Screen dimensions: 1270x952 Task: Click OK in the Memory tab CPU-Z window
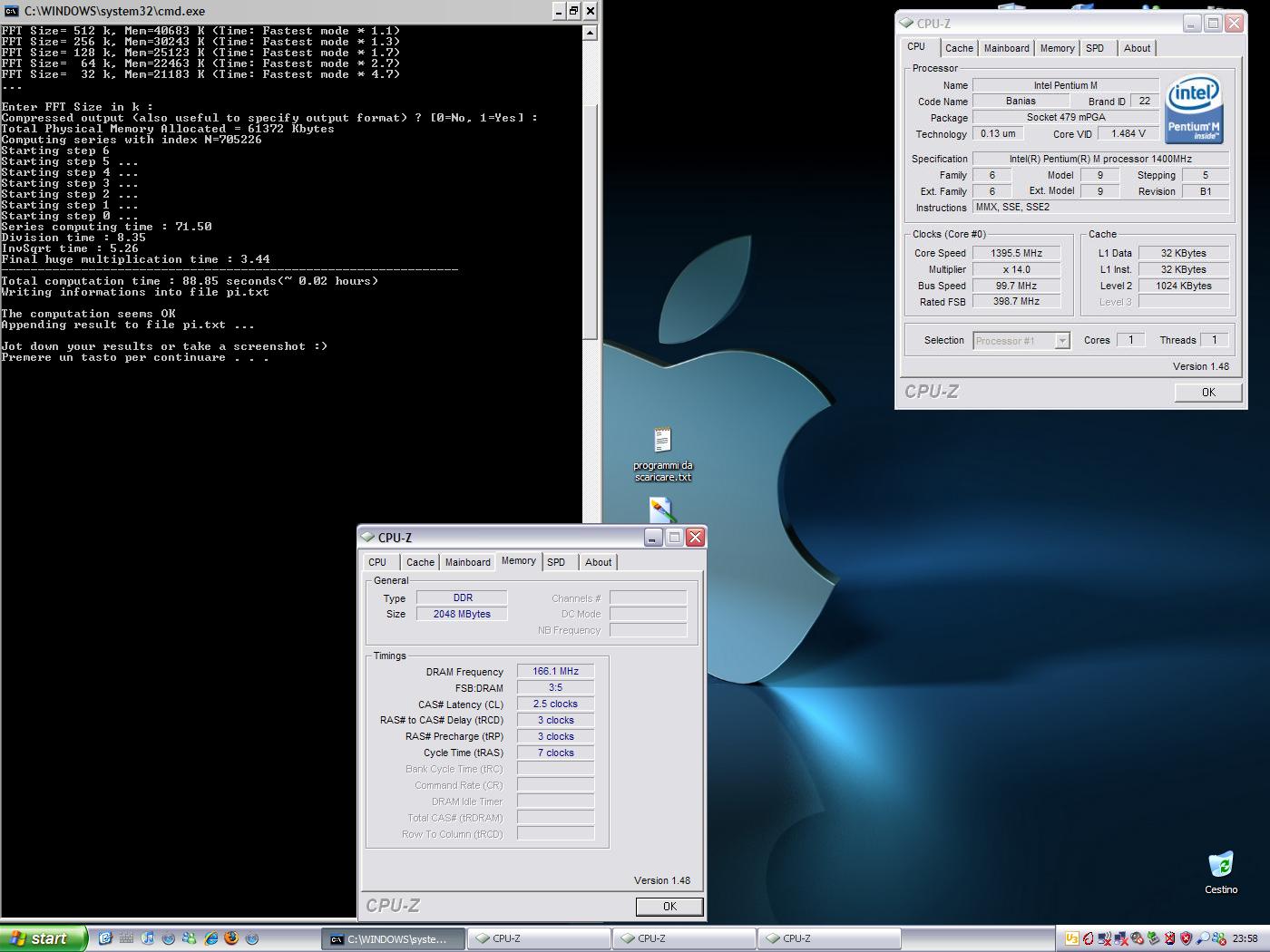(669, 906)
